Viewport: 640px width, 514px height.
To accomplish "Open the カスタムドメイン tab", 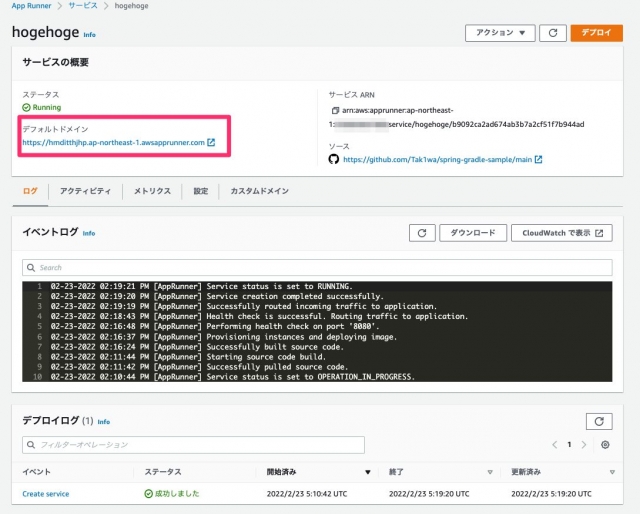I will (260, 191).
